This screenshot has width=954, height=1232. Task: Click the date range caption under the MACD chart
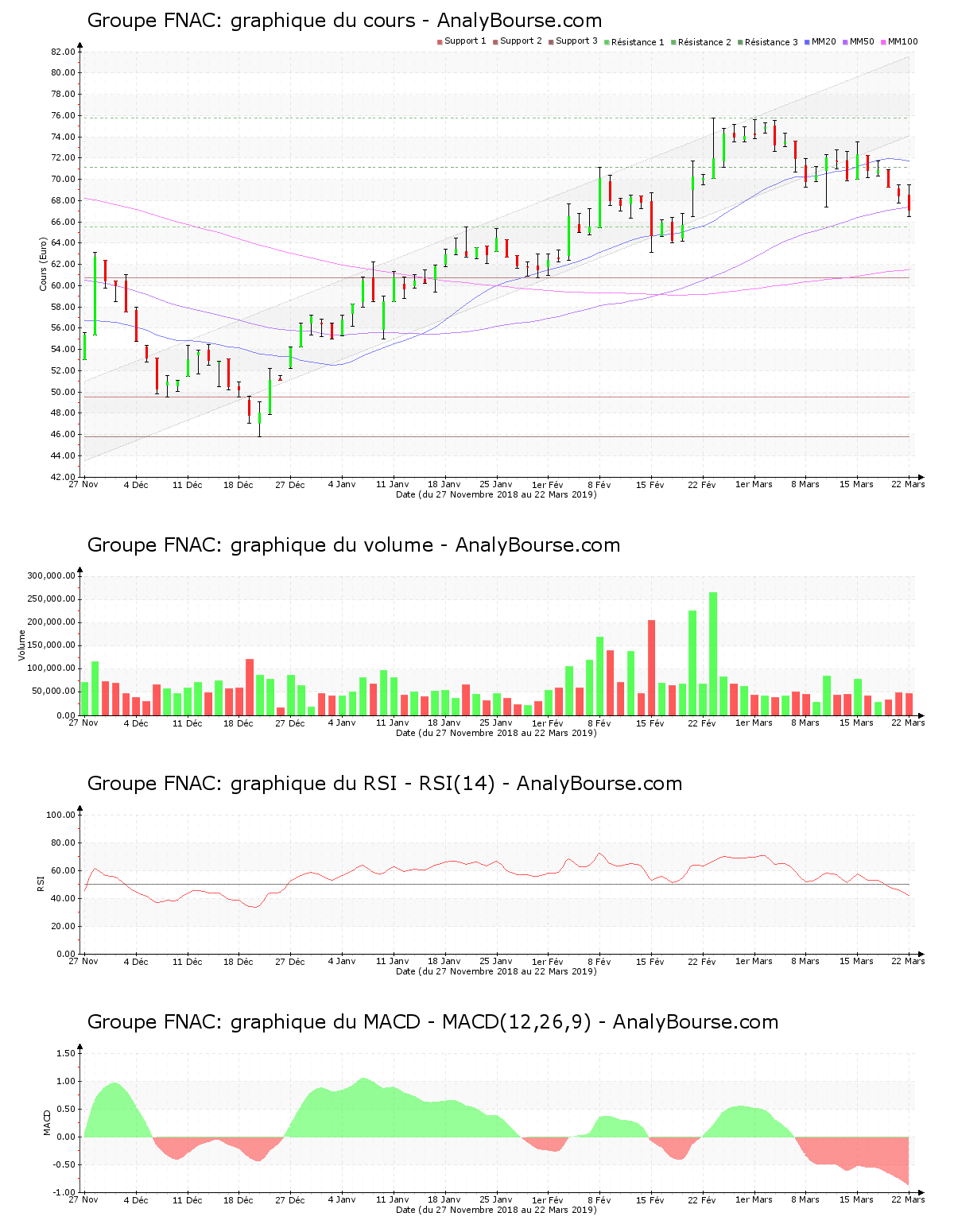(x=496, y=1210)
